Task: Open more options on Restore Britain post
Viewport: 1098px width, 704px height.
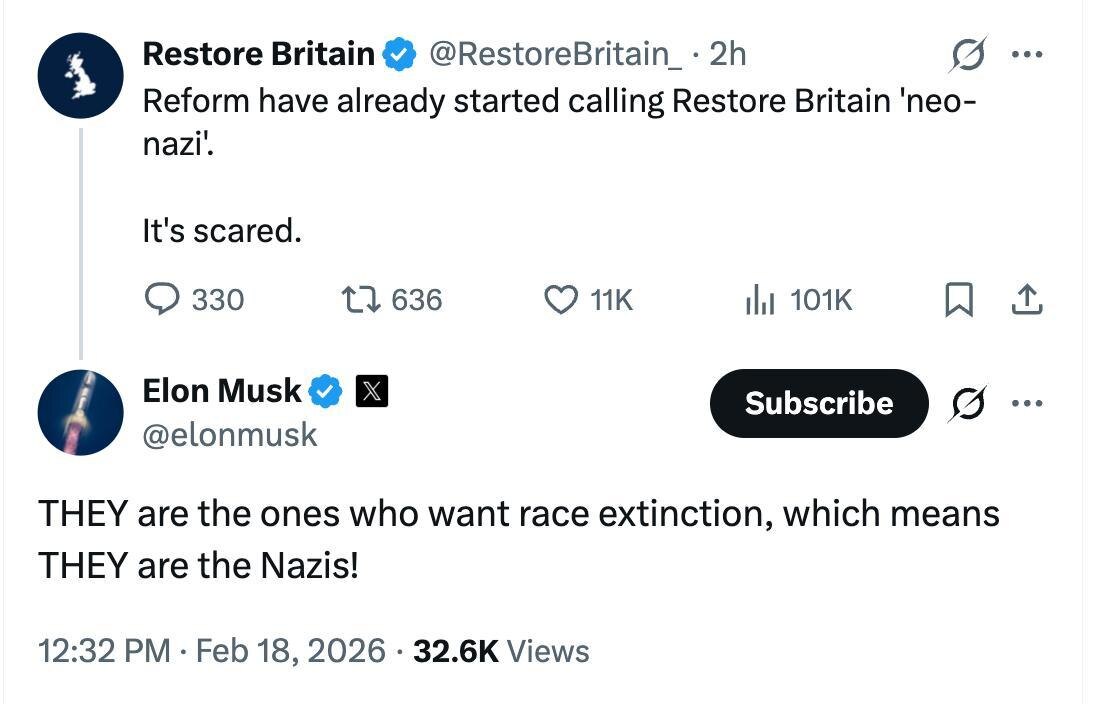Action: point(1027,55)
